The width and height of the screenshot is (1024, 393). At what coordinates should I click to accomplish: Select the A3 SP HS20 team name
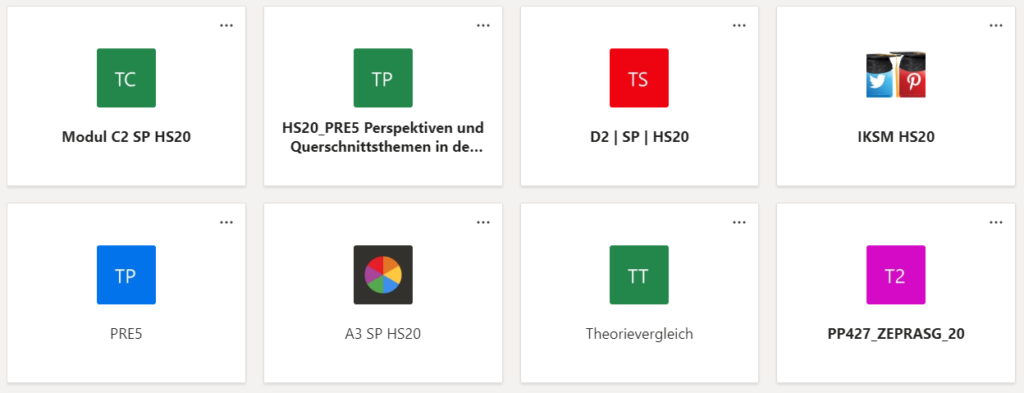click(x=383, y=334)
